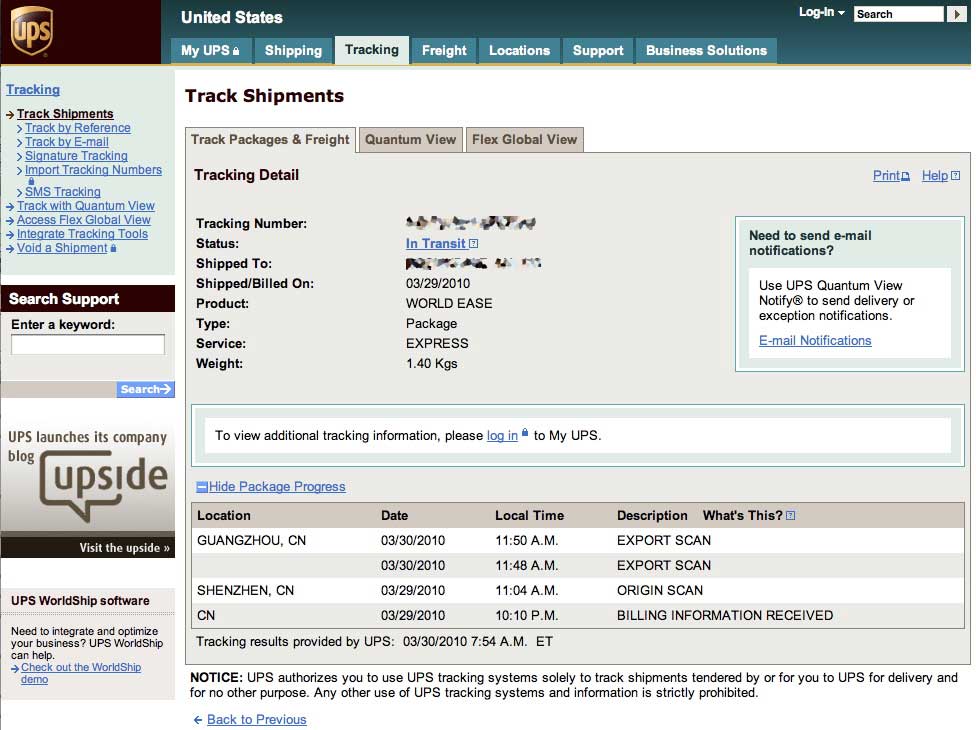
Task: Click the Help link in Tracking Detail
Action: click(935, 176)
